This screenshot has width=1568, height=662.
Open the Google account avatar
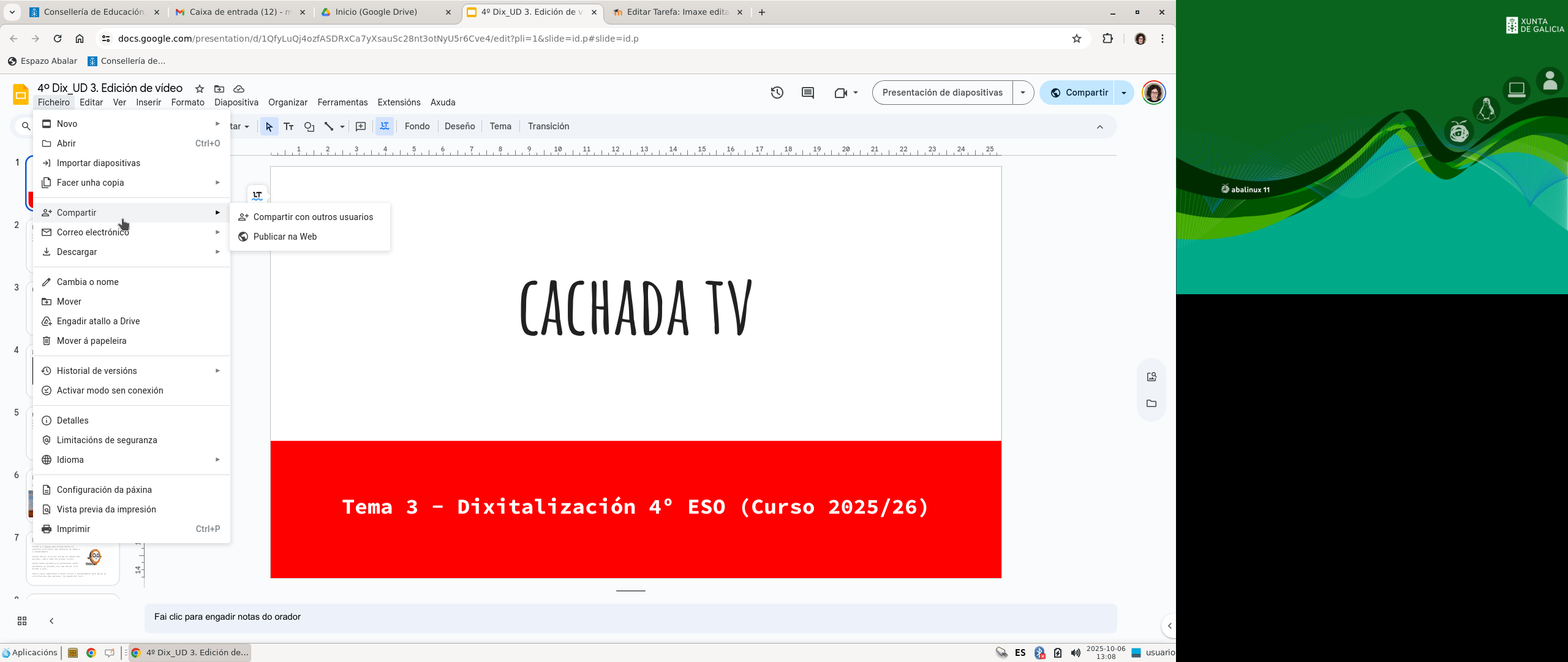click(x=1154, y=93)
